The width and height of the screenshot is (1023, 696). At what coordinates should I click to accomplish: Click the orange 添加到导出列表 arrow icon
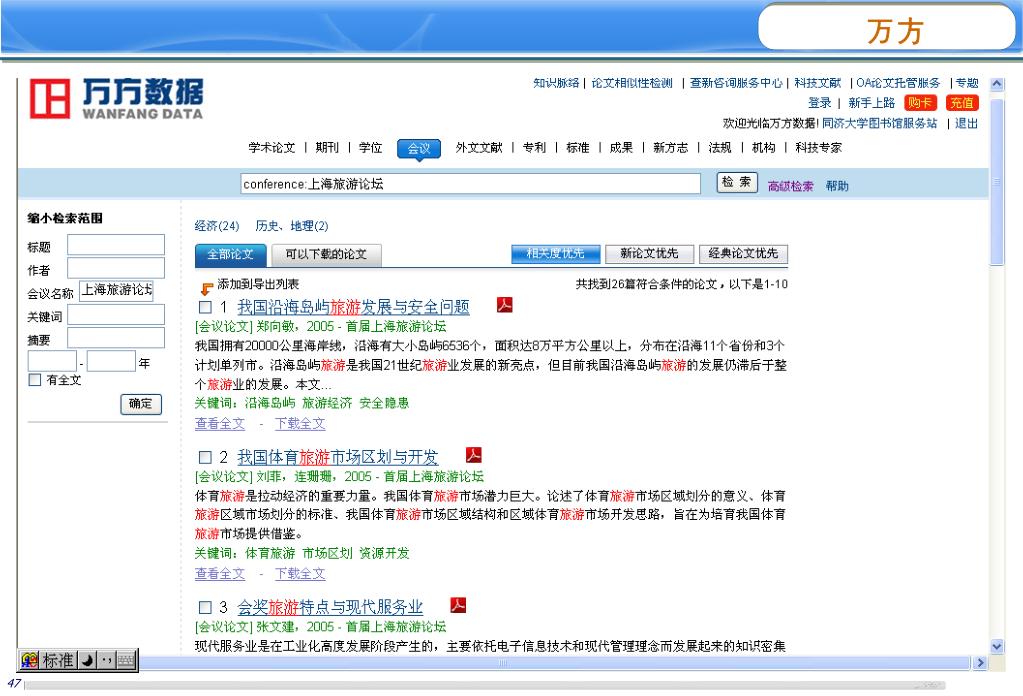(206, 288)
